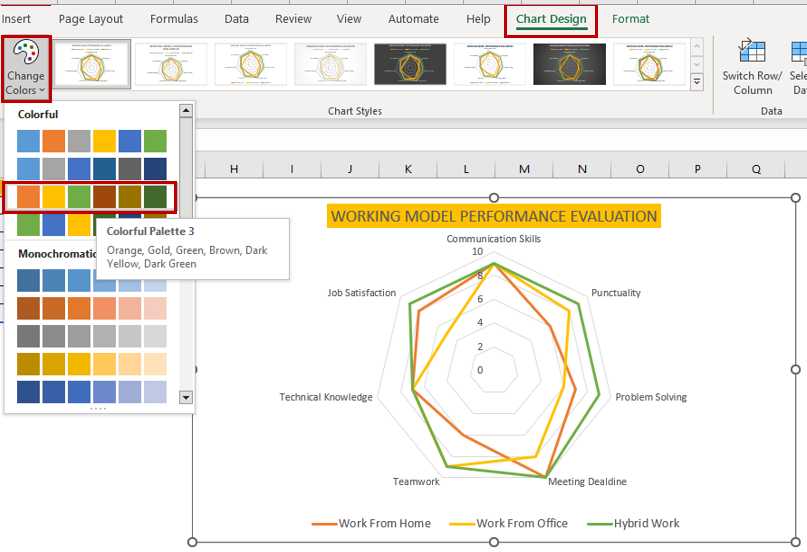The height and width of the screenshot is (552, 807).
Task: Click the Work From Home legend entry
Action: click(371, 523)
